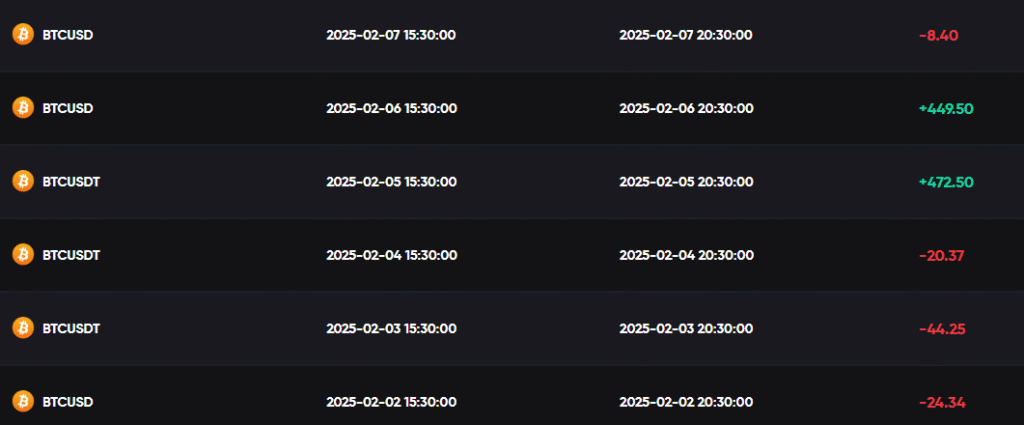Click Bitcoin icon in 2025-02-07 row

23,35
